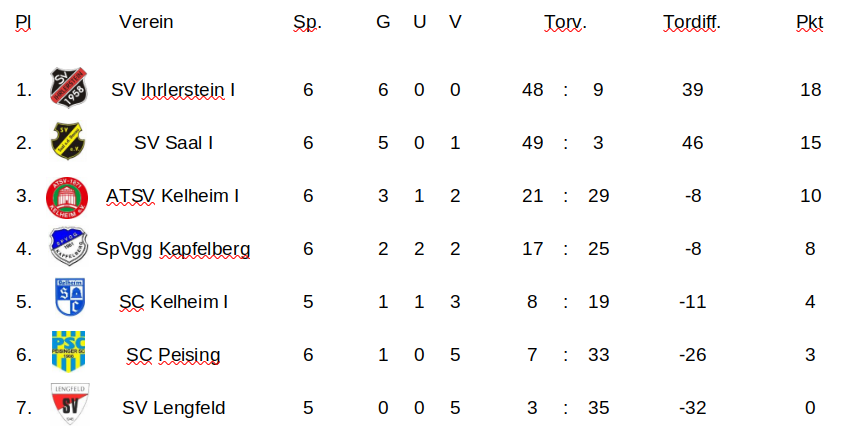Click SV Ihrlerstein's 18 points value
This screenshot has width=858, height=430.
(810, 90)
